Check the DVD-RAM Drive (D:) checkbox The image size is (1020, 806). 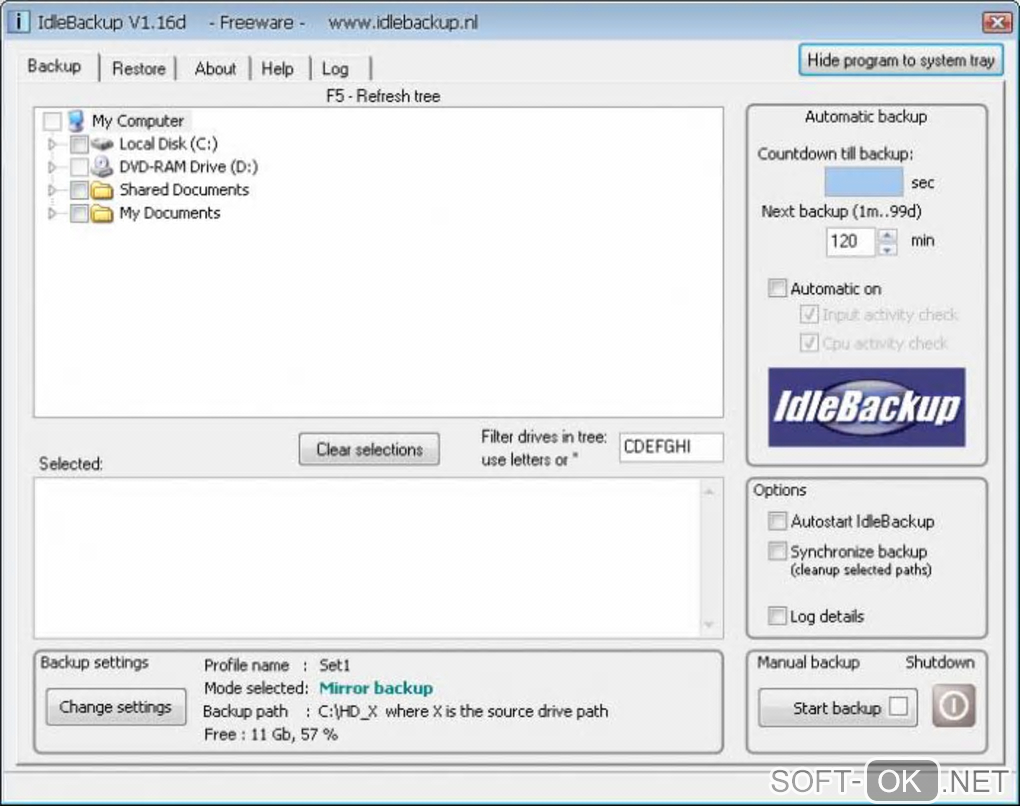pos(79,167)
